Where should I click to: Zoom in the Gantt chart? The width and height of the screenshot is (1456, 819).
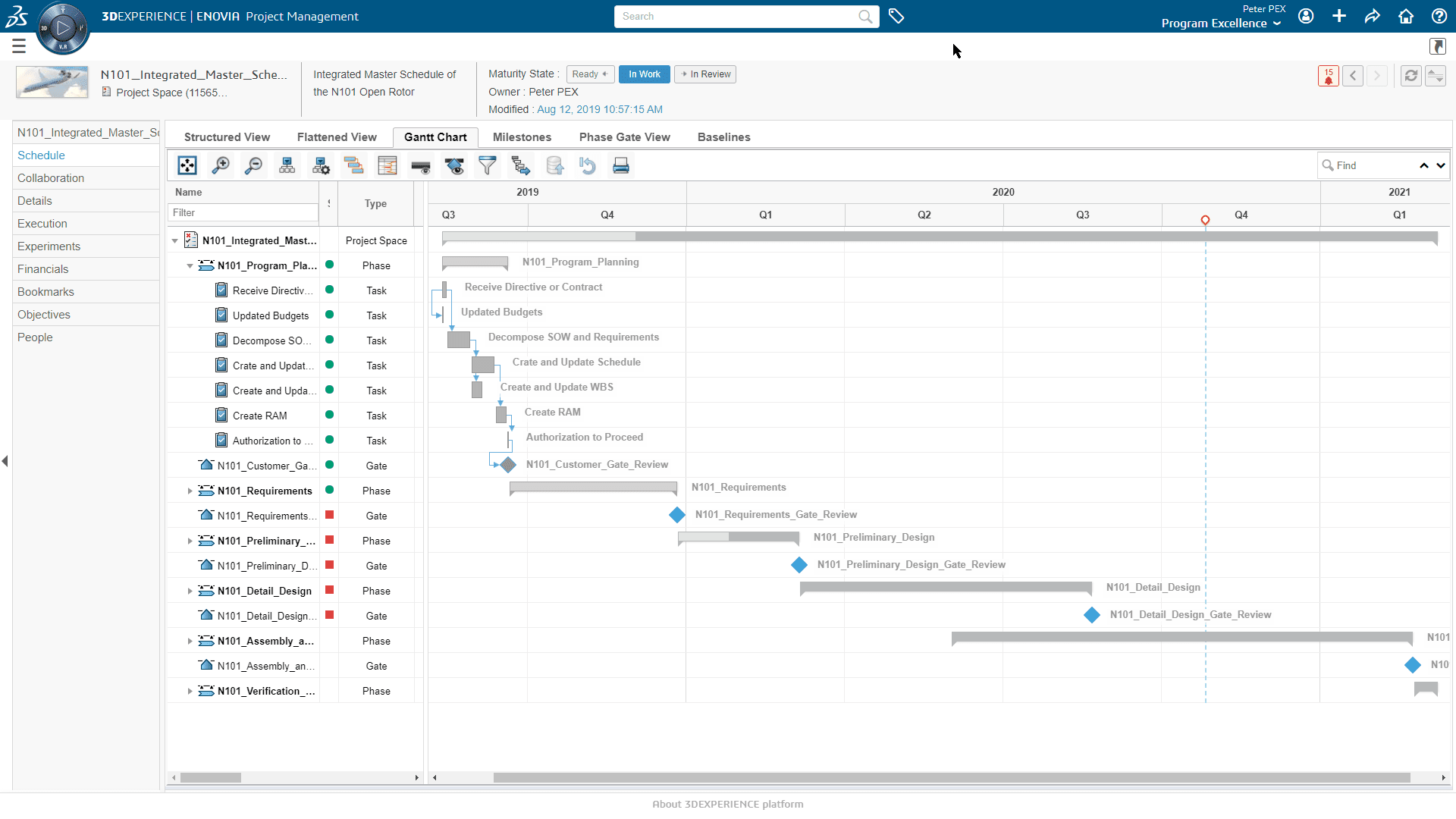221,165
